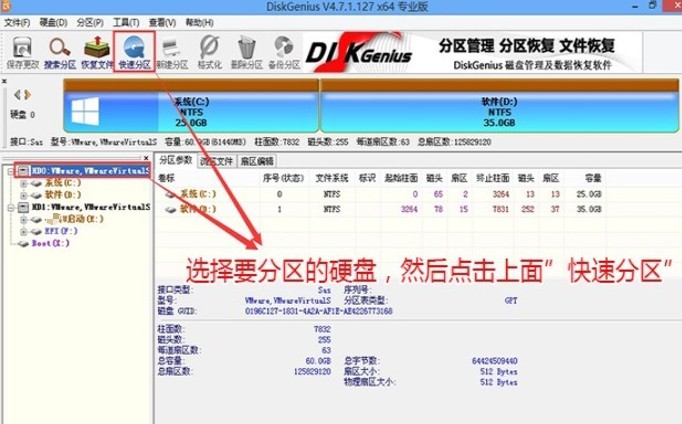Viewport: 682px width, 424px height.
Task: Click the 序号(状态) column header
Action: (283, 178)
